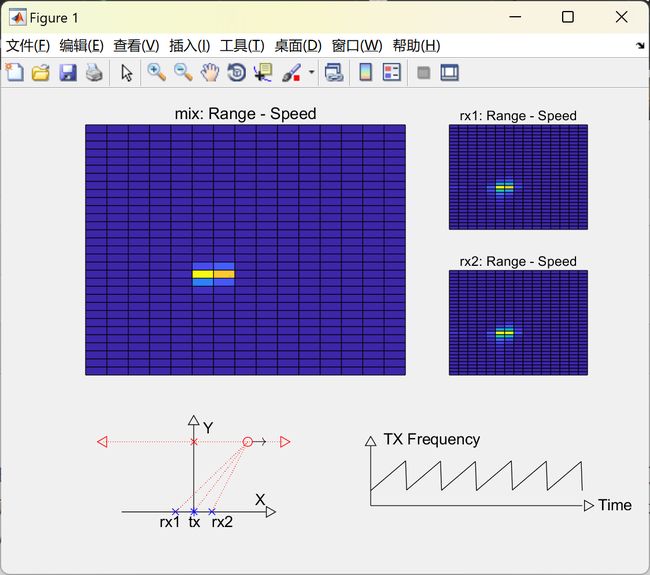Viewport: 650px width, 575px height.
Task: Click the 'Time' axis label
Action: click(615, 505)
